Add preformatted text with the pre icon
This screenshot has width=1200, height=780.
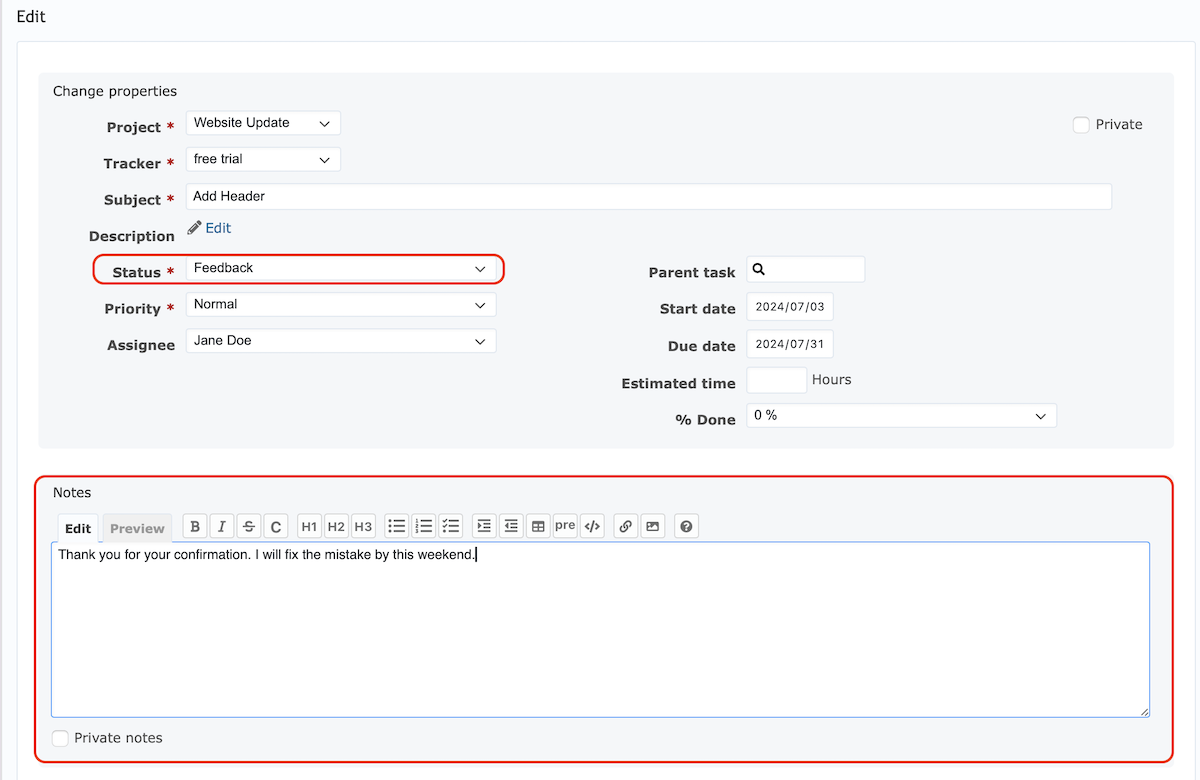click(565, 525)
